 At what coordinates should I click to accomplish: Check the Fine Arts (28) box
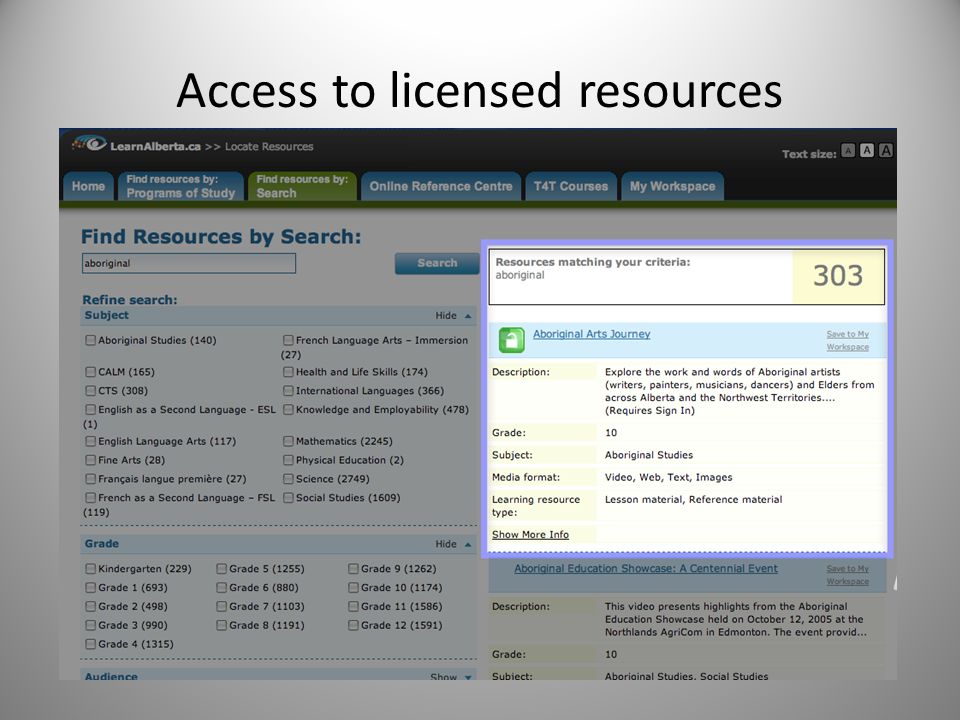(90, 460)
